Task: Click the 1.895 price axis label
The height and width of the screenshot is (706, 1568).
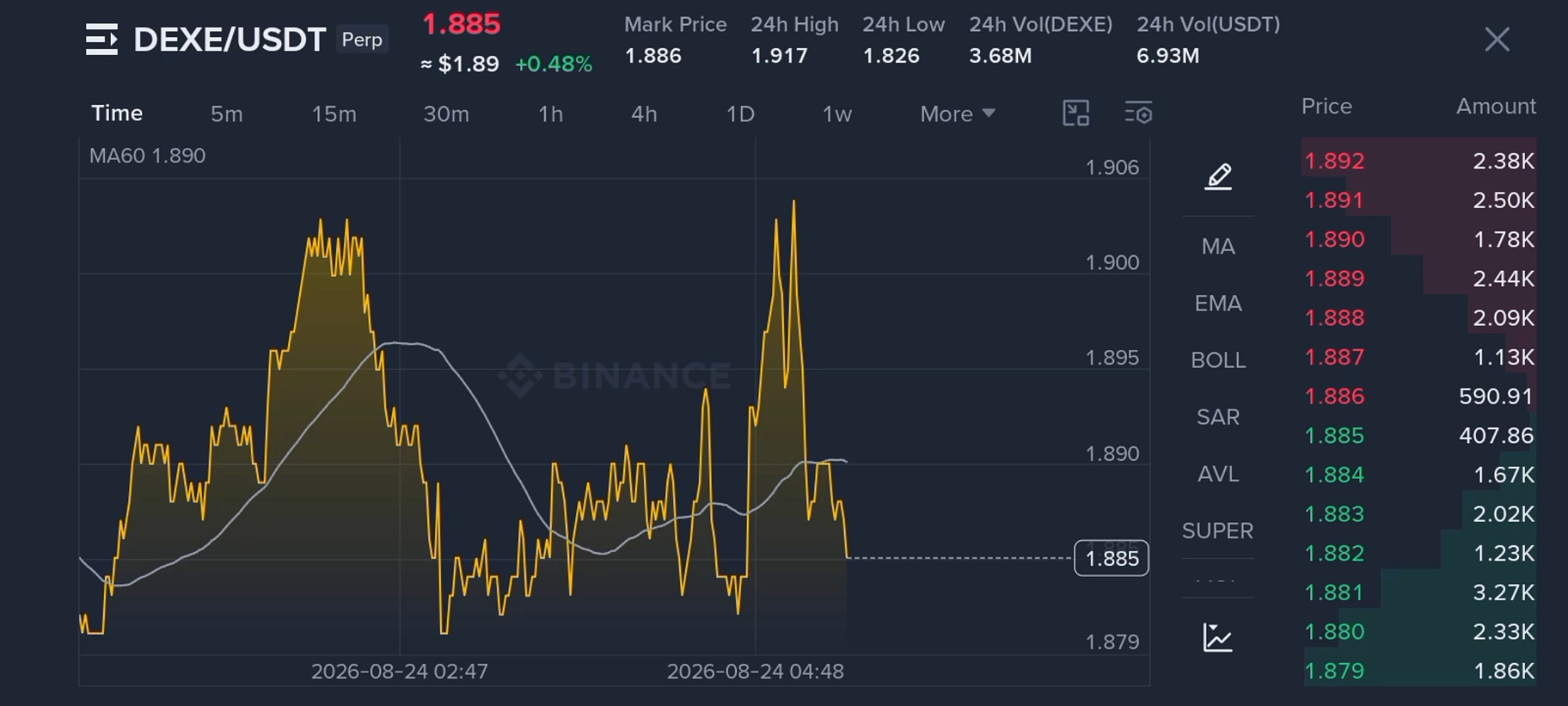Action: coord(1112,358)
